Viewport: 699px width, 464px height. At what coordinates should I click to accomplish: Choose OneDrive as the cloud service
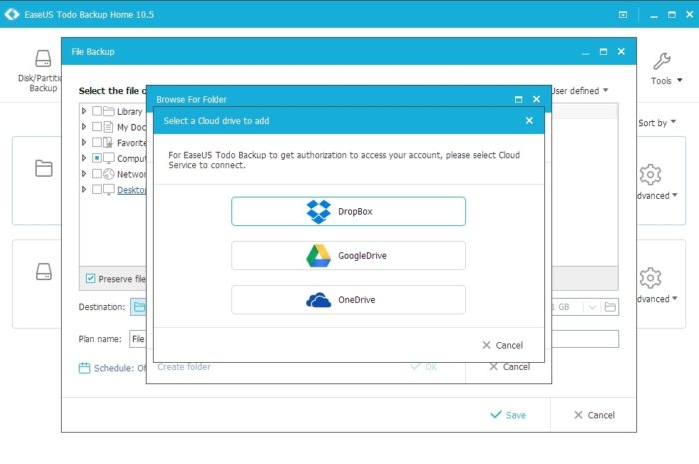point(348,300)
